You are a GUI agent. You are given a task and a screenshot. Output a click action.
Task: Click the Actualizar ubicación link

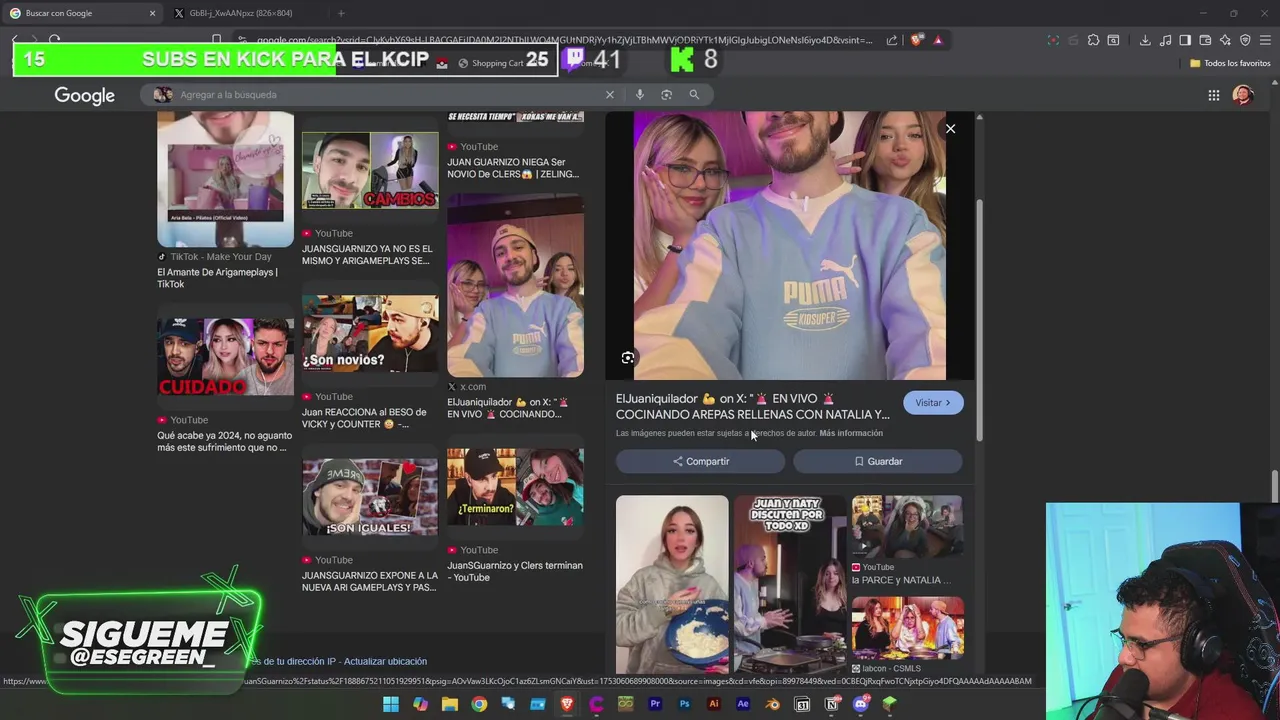[385, 661]
